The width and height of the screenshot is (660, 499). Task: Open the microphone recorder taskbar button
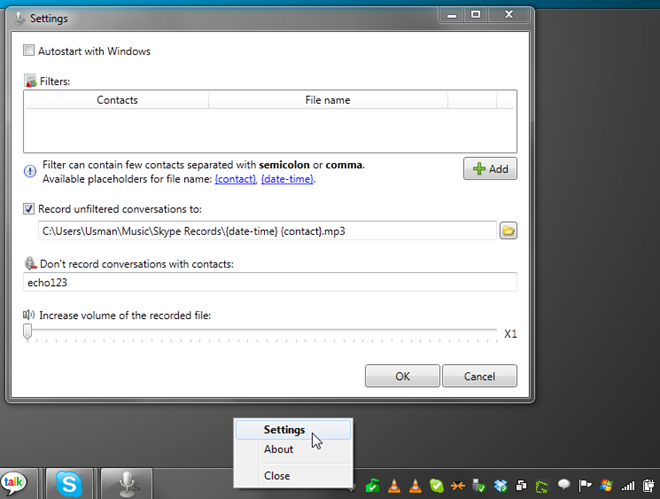[127, 483]
